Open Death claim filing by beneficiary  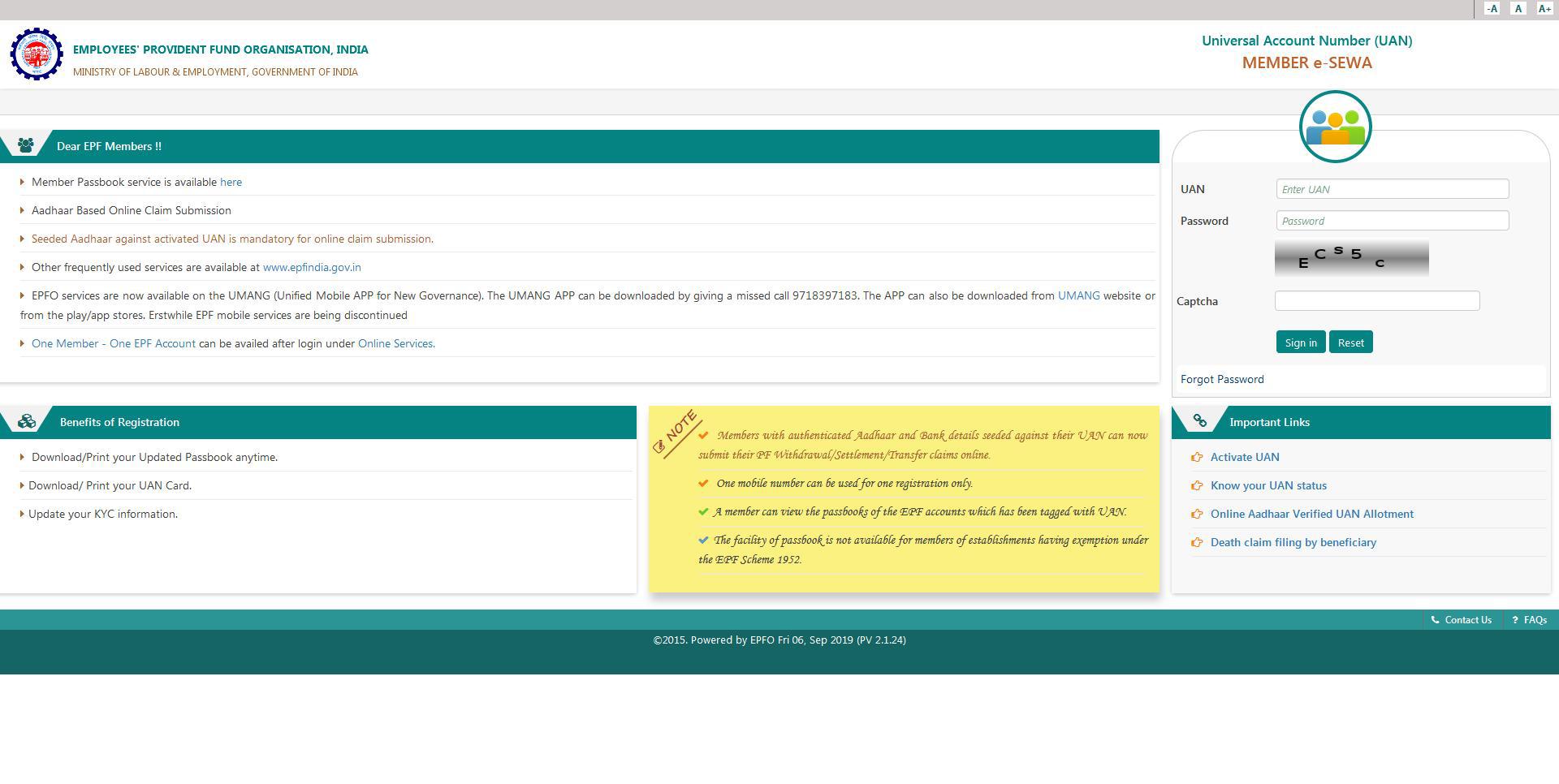1293,542
